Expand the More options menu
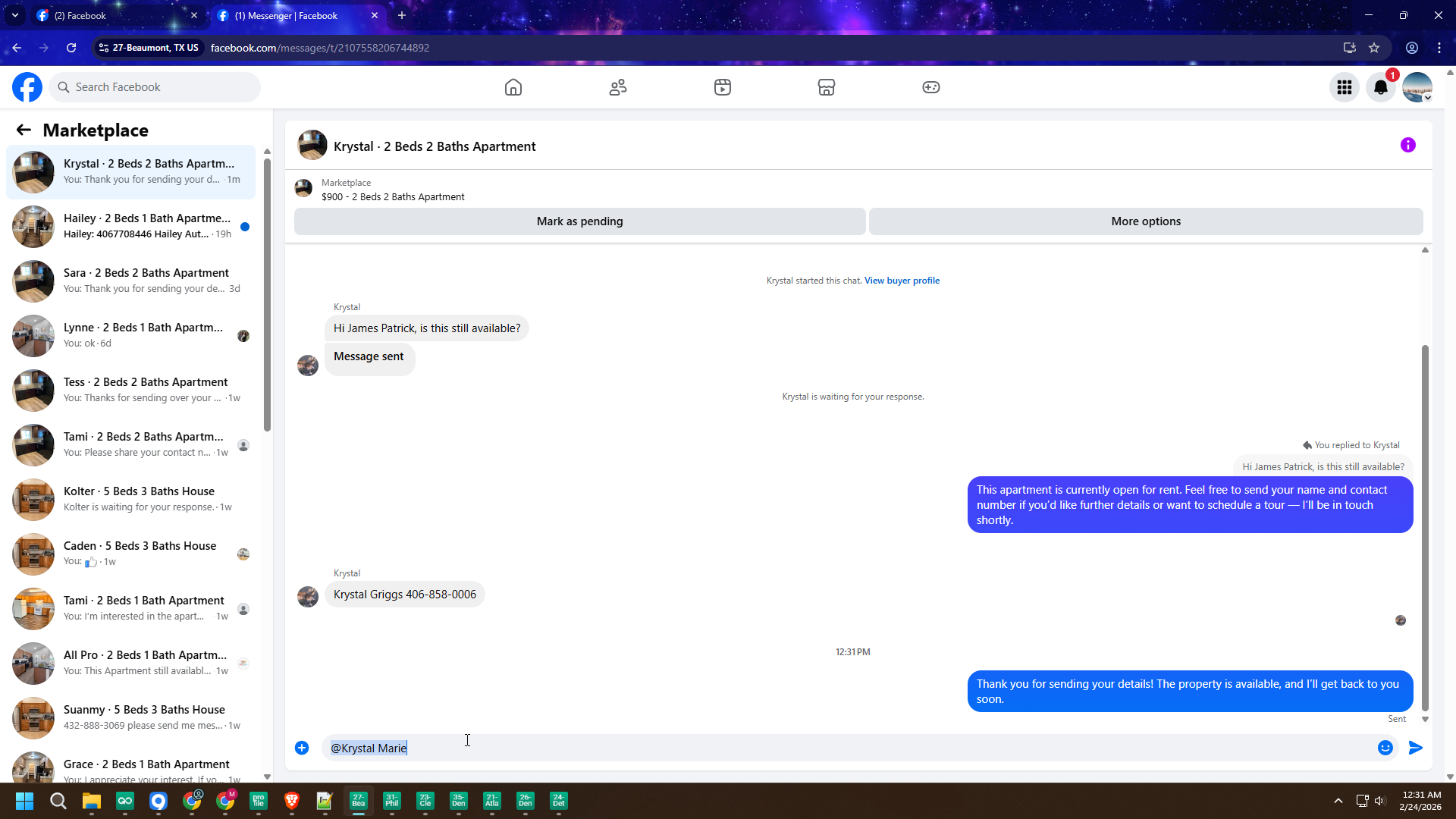The width and height of the screenshot is (1456, 819). pyautogui.click(x=1146, y=221)
